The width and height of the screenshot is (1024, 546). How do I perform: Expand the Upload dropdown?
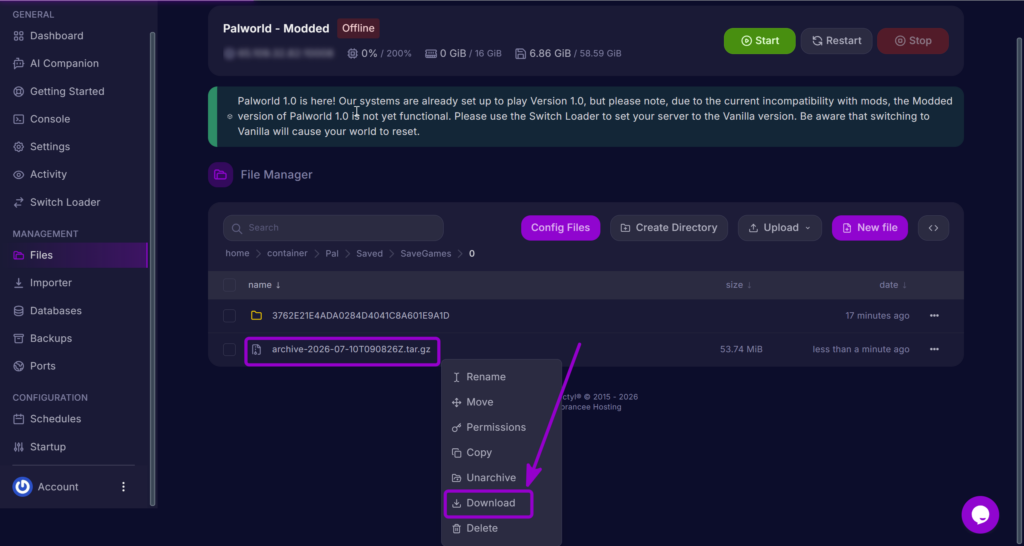click(x=780, y=228)
